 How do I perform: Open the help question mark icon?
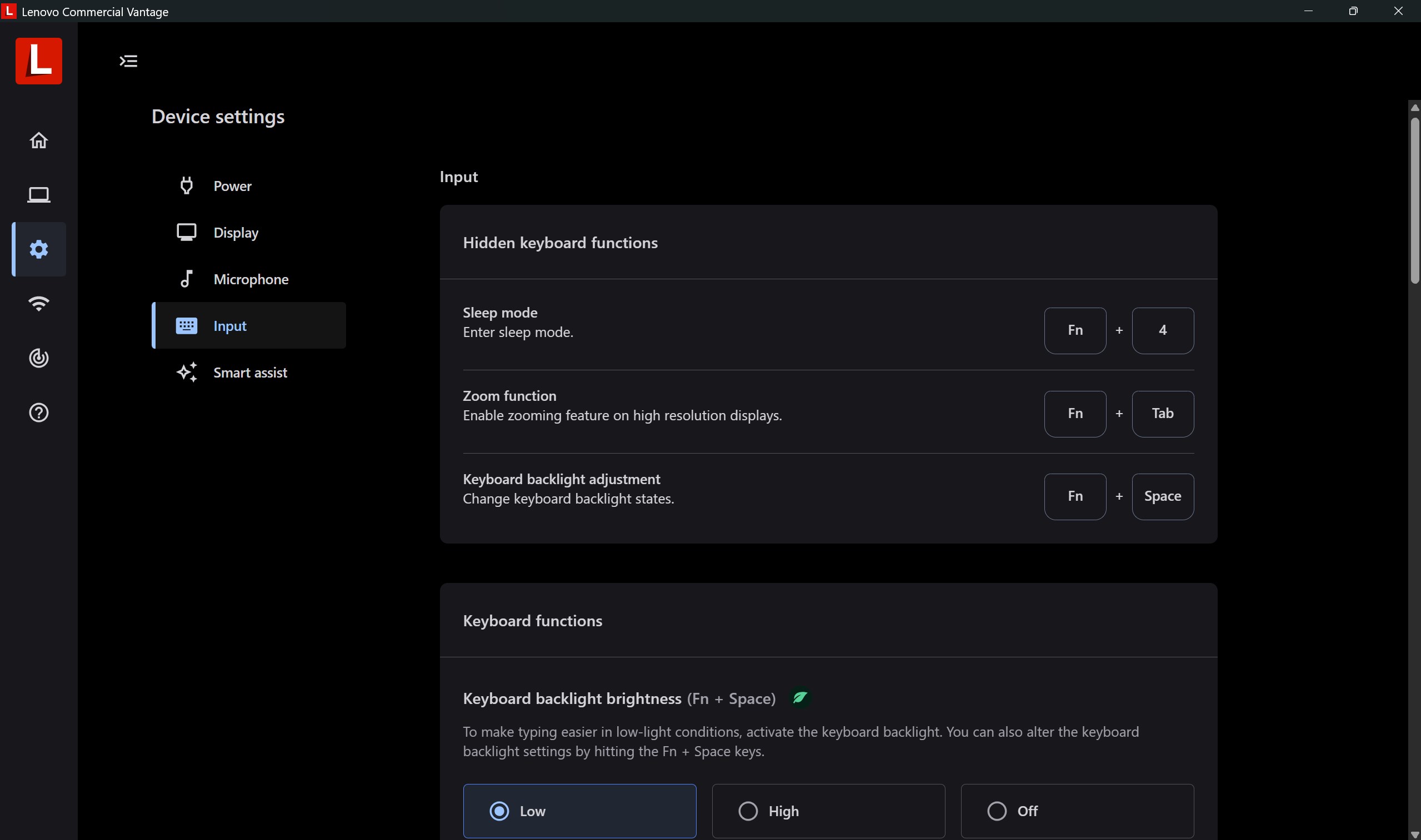38,413
